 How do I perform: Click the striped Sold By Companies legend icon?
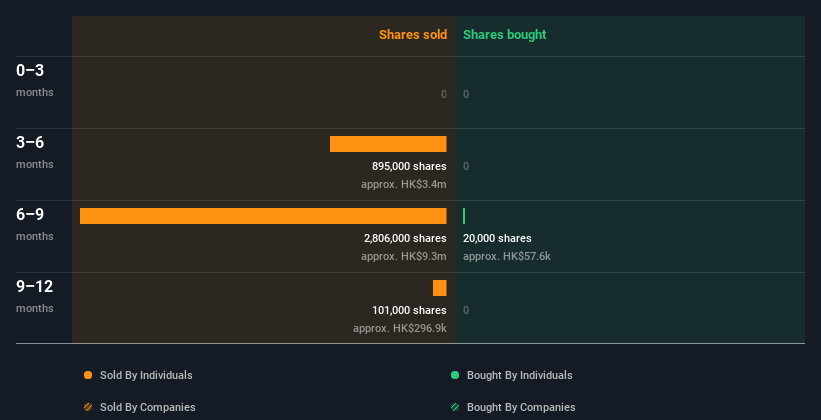(88, 407)
